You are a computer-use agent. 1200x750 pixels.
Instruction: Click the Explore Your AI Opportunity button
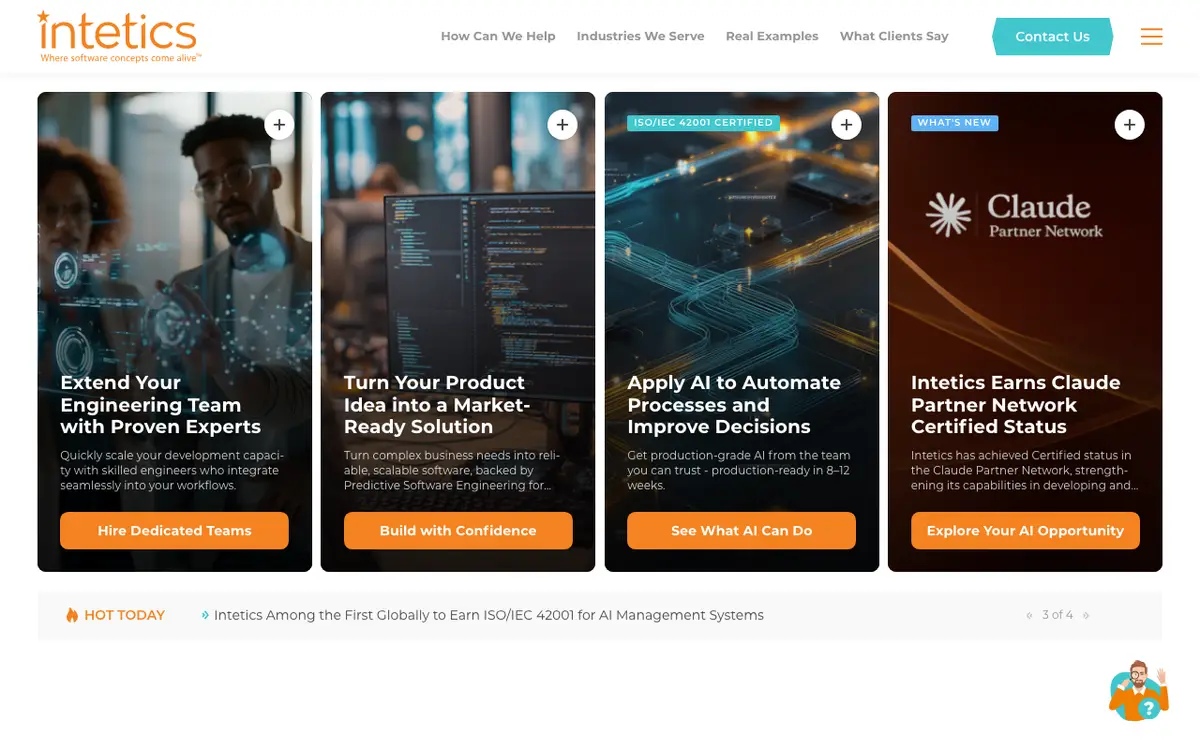[1025, 531]
